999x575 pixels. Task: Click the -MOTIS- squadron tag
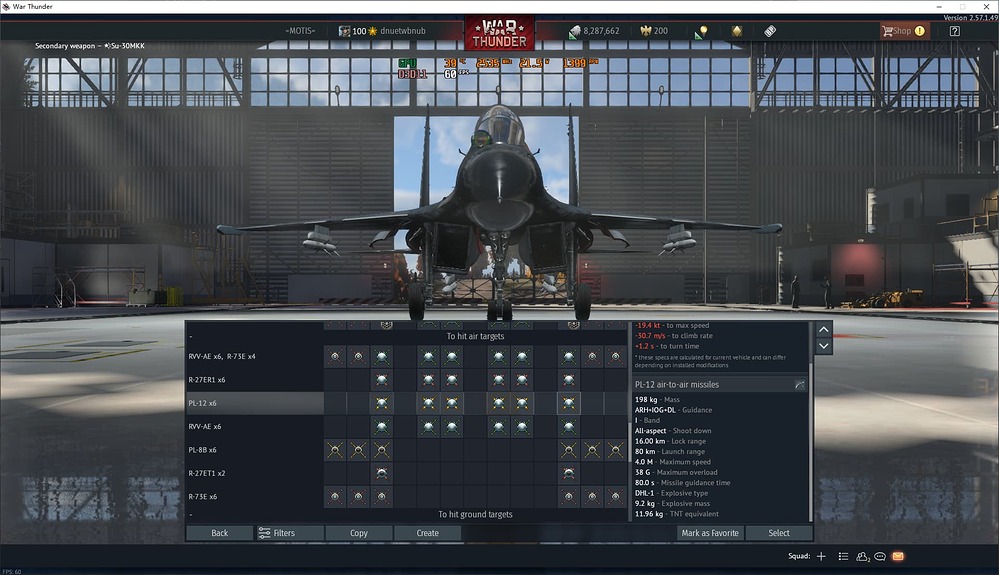pyautogui.click(x=300, y=31)
